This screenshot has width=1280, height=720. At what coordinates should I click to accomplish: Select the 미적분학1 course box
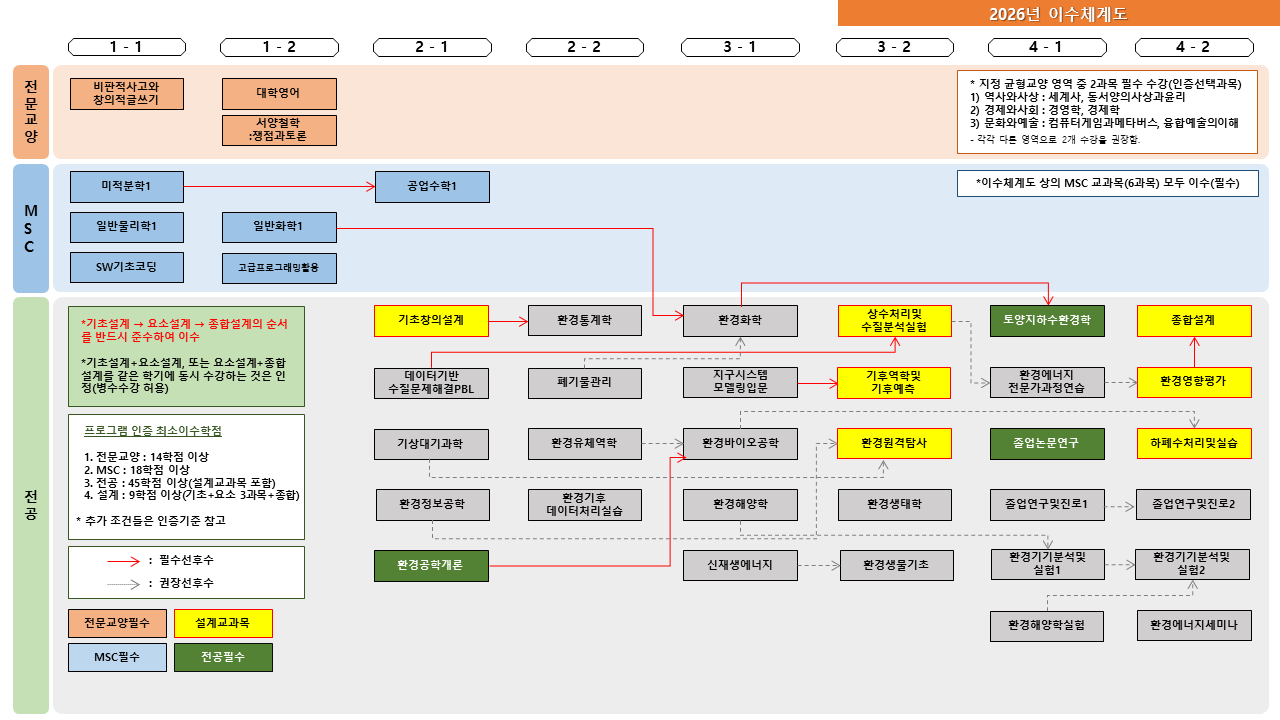pos(127,186)
